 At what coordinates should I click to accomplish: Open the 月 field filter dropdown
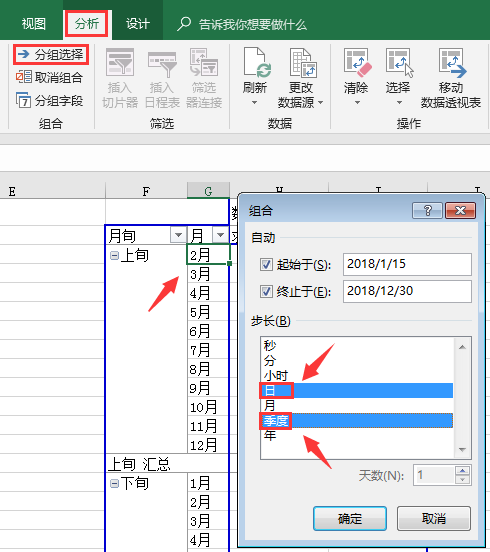click(x=220, y=235)
